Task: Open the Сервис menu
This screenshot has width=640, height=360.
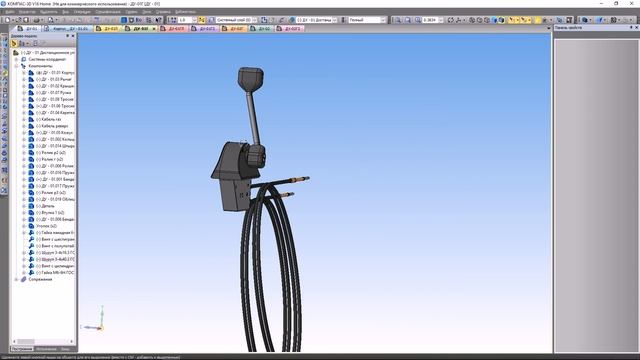Action: [x=131, y=12]
